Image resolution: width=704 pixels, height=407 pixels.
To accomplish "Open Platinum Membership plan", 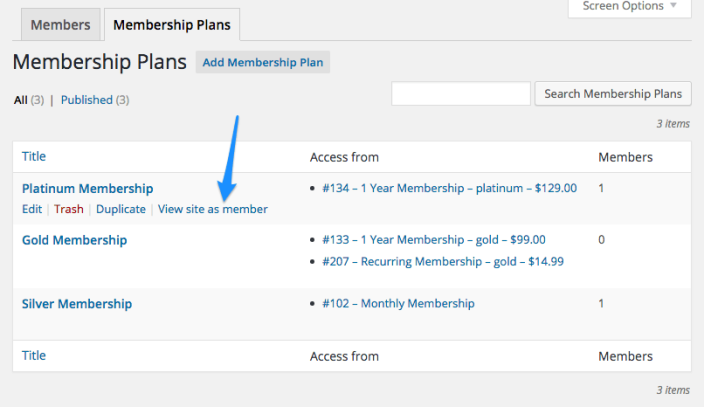I will (x=87, y=188).
